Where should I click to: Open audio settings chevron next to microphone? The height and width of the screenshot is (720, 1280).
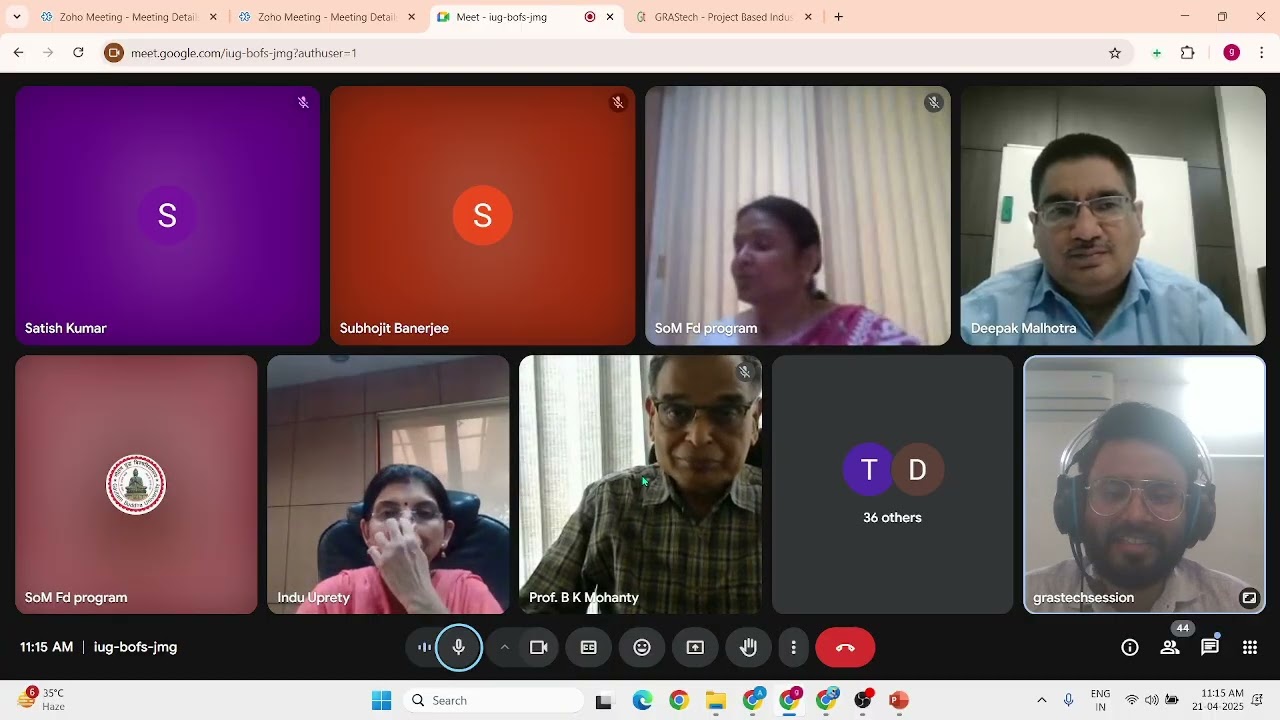click(x=505, y=647)
